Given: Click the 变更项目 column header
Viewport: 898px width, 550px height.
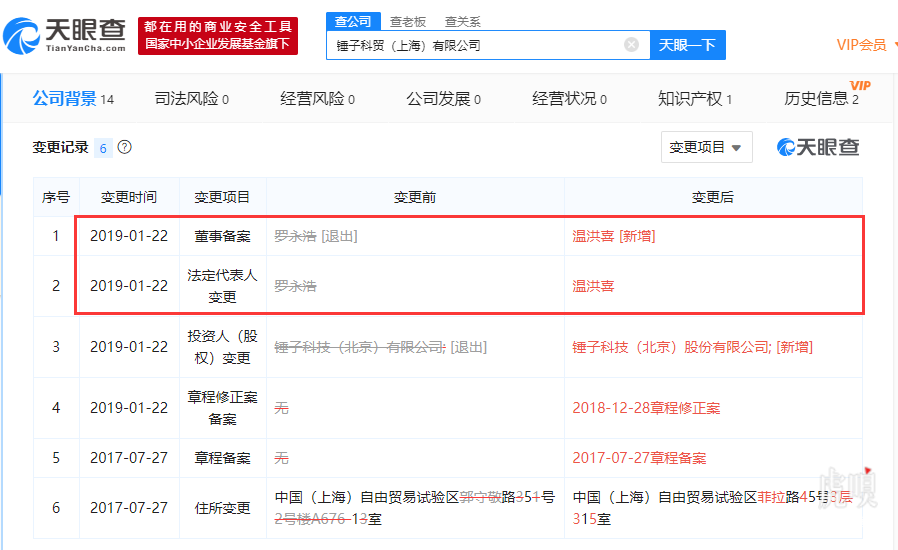Looking at the screenshot, I should pos(222,197).
